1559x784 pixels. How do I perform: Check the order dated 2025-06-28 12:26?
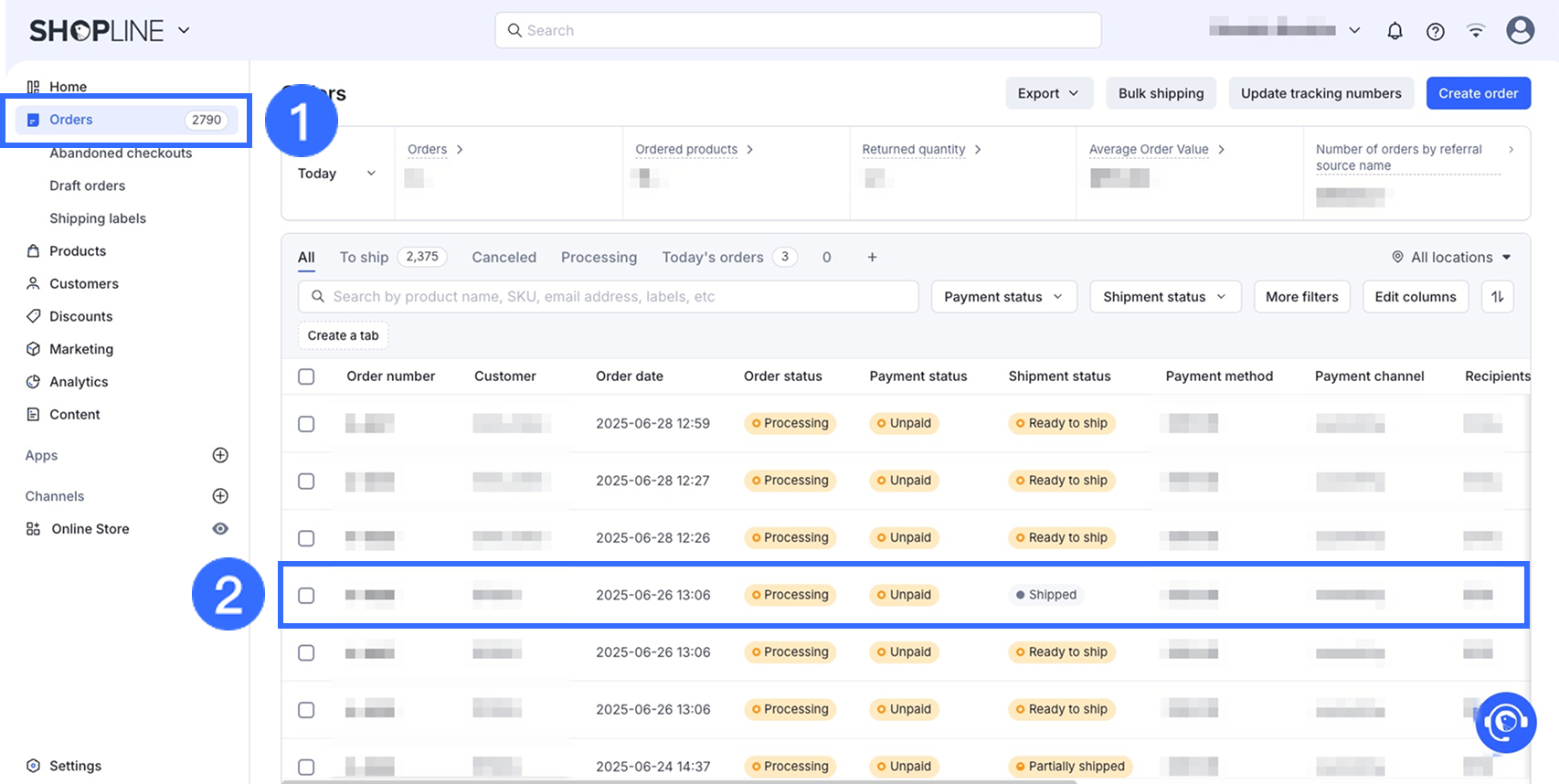coord(306,538)
